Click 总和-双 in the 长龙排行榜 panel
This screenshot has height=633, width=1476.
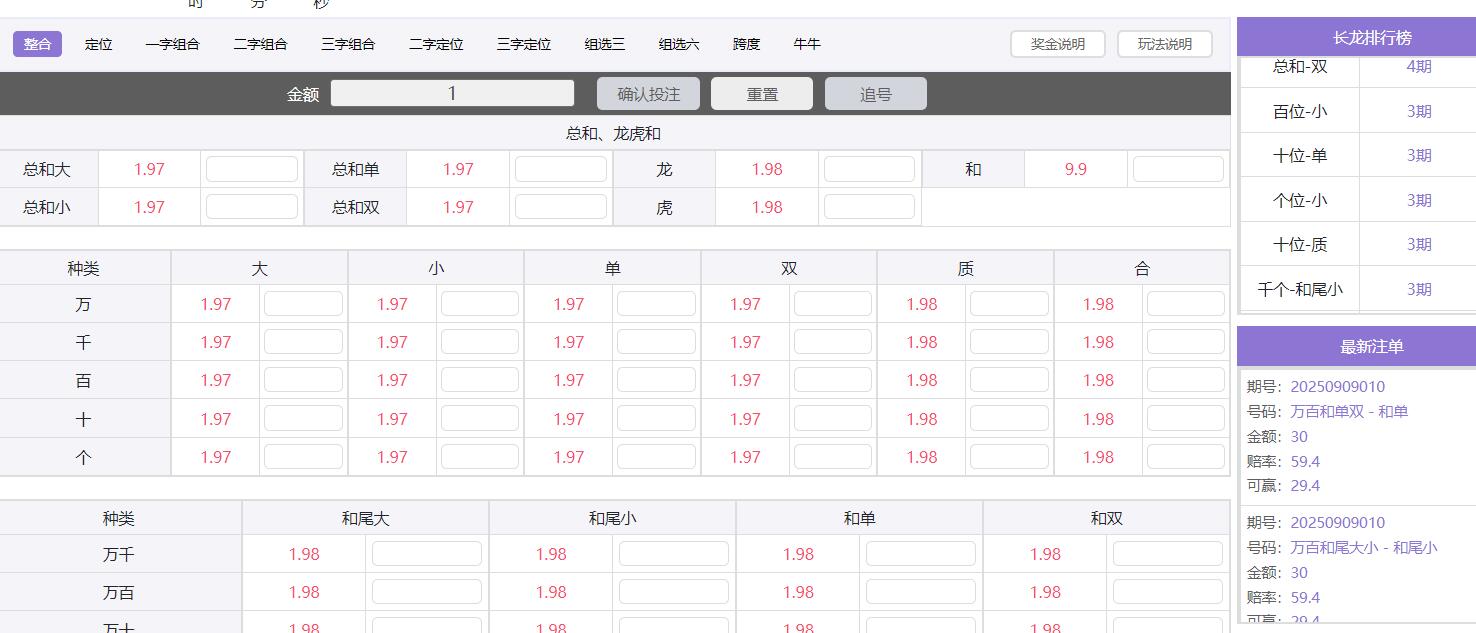[x=1299, y=66]
